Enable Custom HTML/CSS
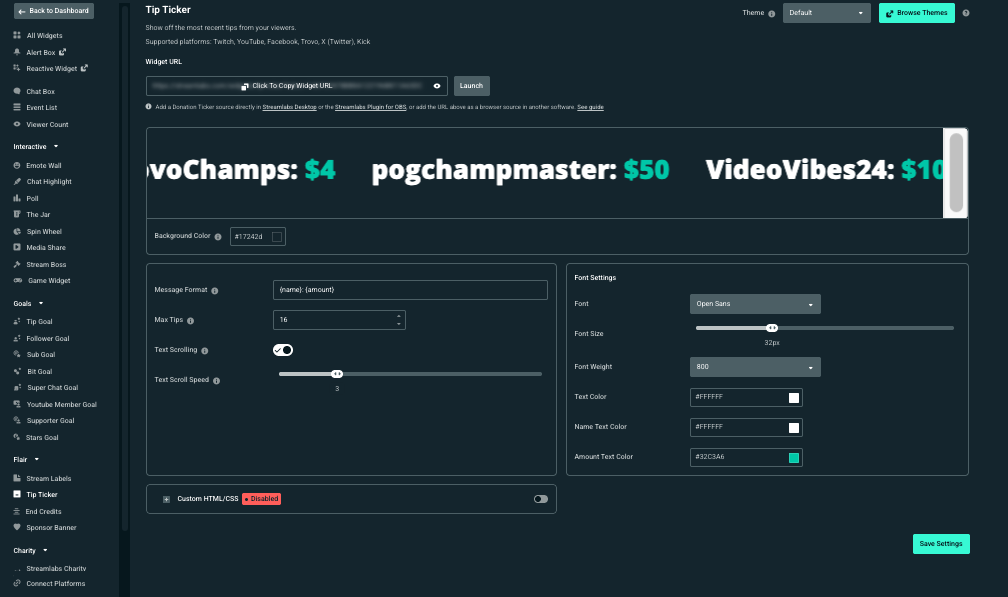 (x=540, y=498)
